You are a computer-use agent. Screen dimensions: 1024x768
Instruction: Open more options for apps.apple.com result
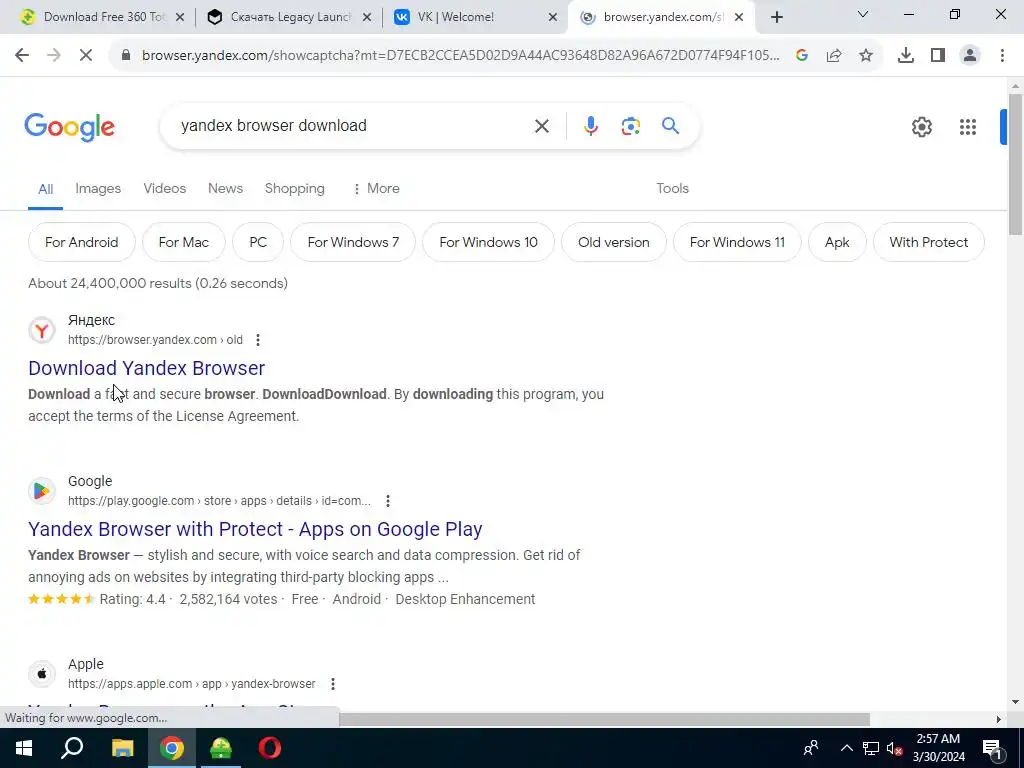tap(333, 684)
